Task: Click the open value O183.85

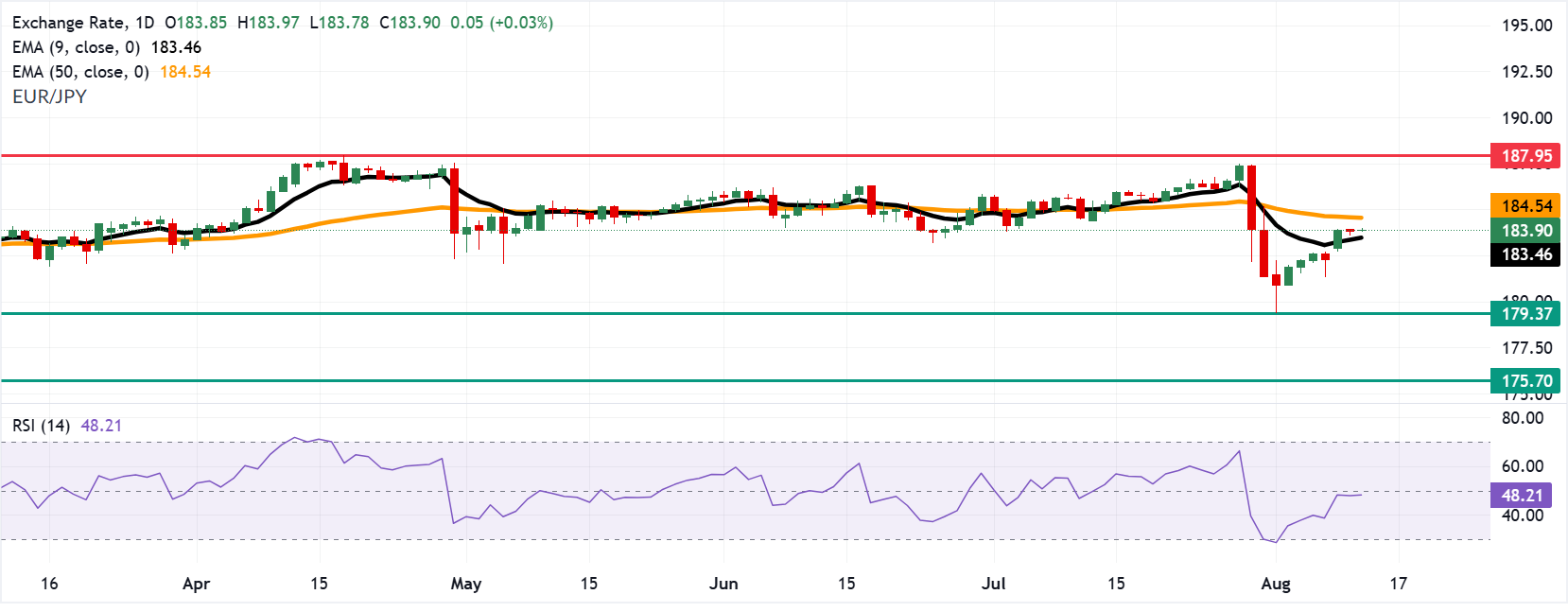Action: tap(196, 23)
